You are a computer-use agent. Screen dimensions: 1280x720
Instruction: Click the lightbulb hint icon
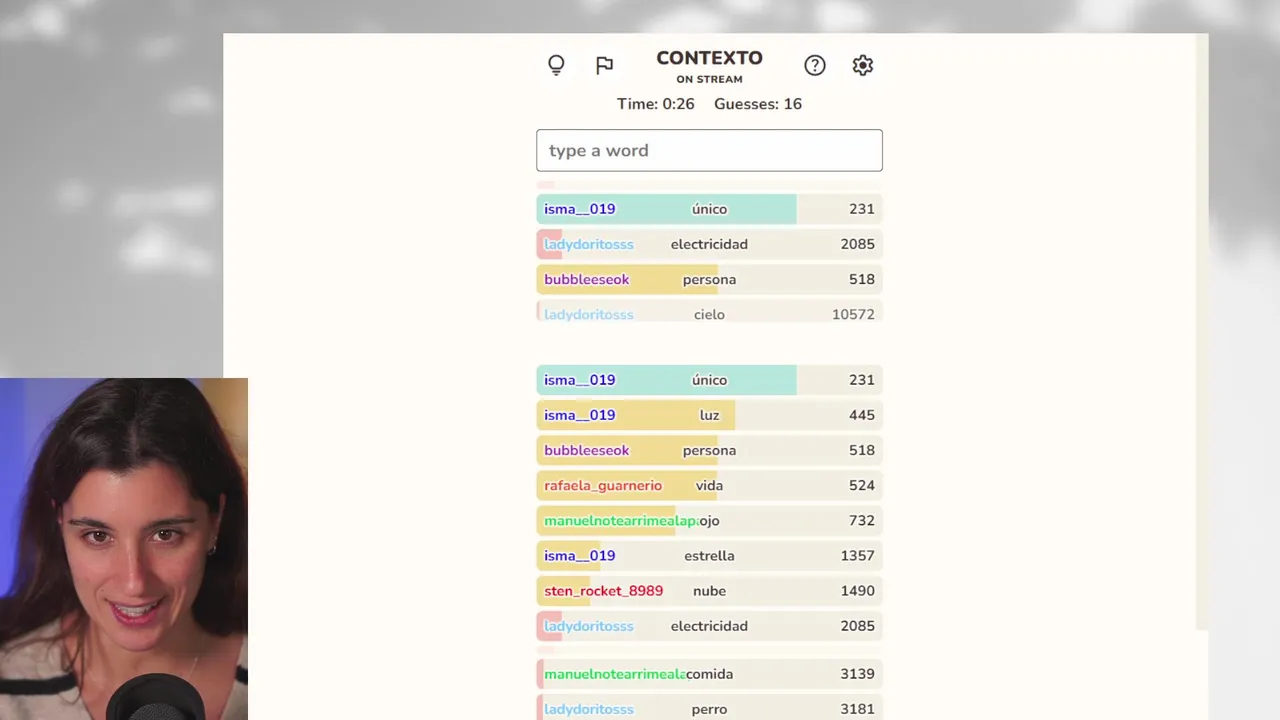point(556,65)
